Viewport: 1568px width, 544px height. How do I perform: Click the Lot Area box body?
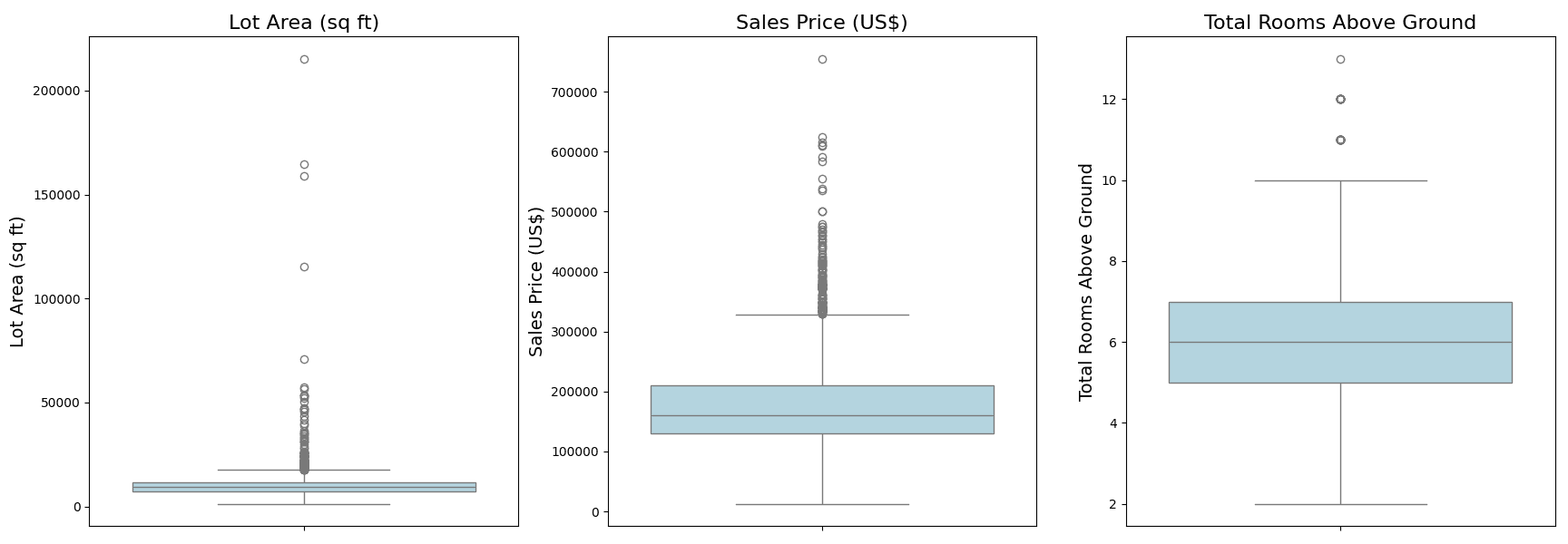point(304,487)
